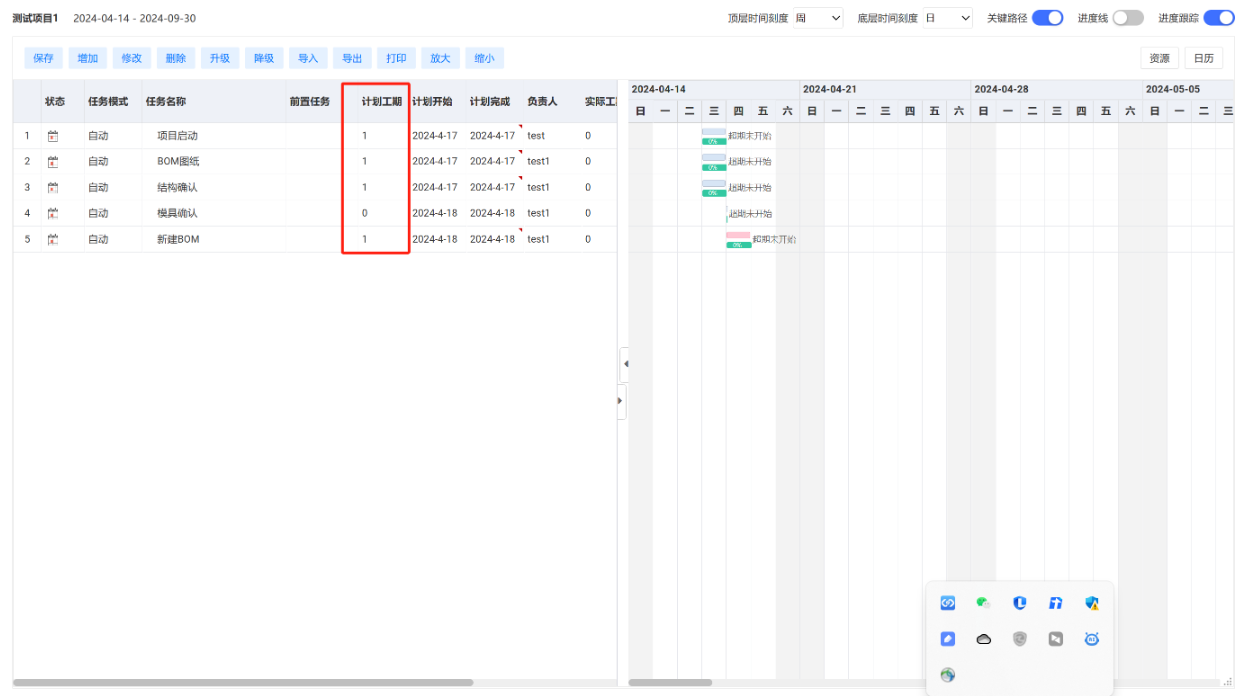This screenshot has height=696, width=1245.
Task: Select the 新建BOM task name cell
Action: 214,239
